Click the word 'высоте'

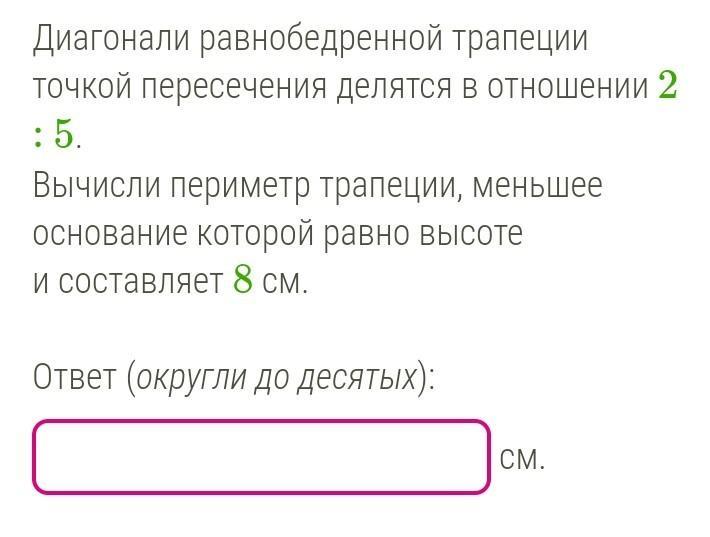pos(472,234)
